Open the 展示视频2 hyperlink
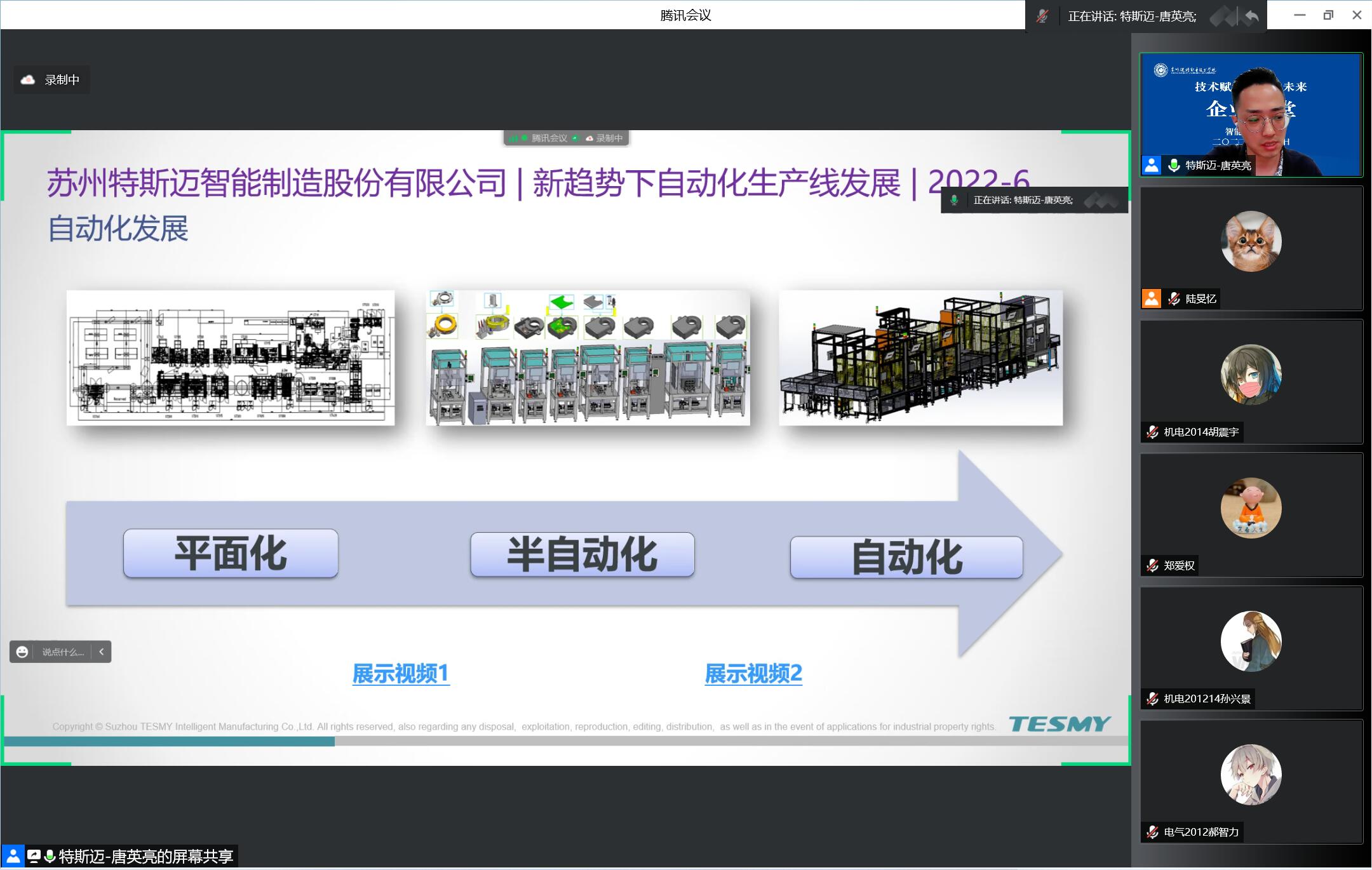The image size is (1372, 870). click(753, 674)
